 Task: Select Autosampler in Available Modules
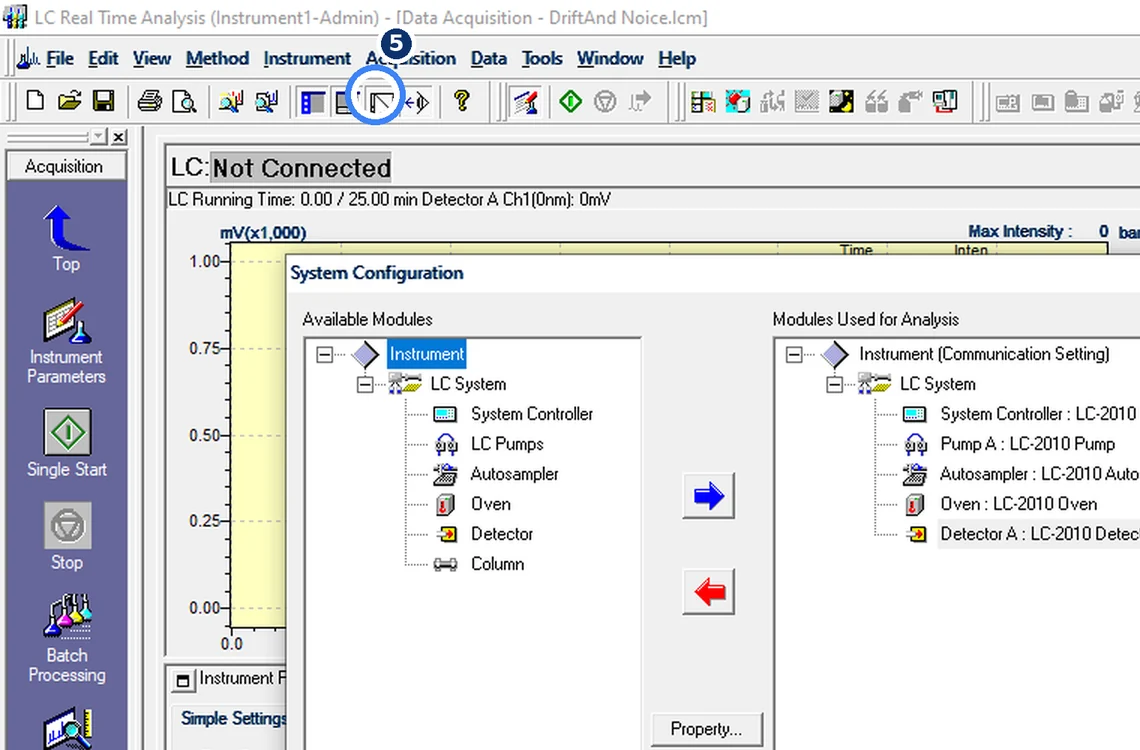click(x=514, y=474)
